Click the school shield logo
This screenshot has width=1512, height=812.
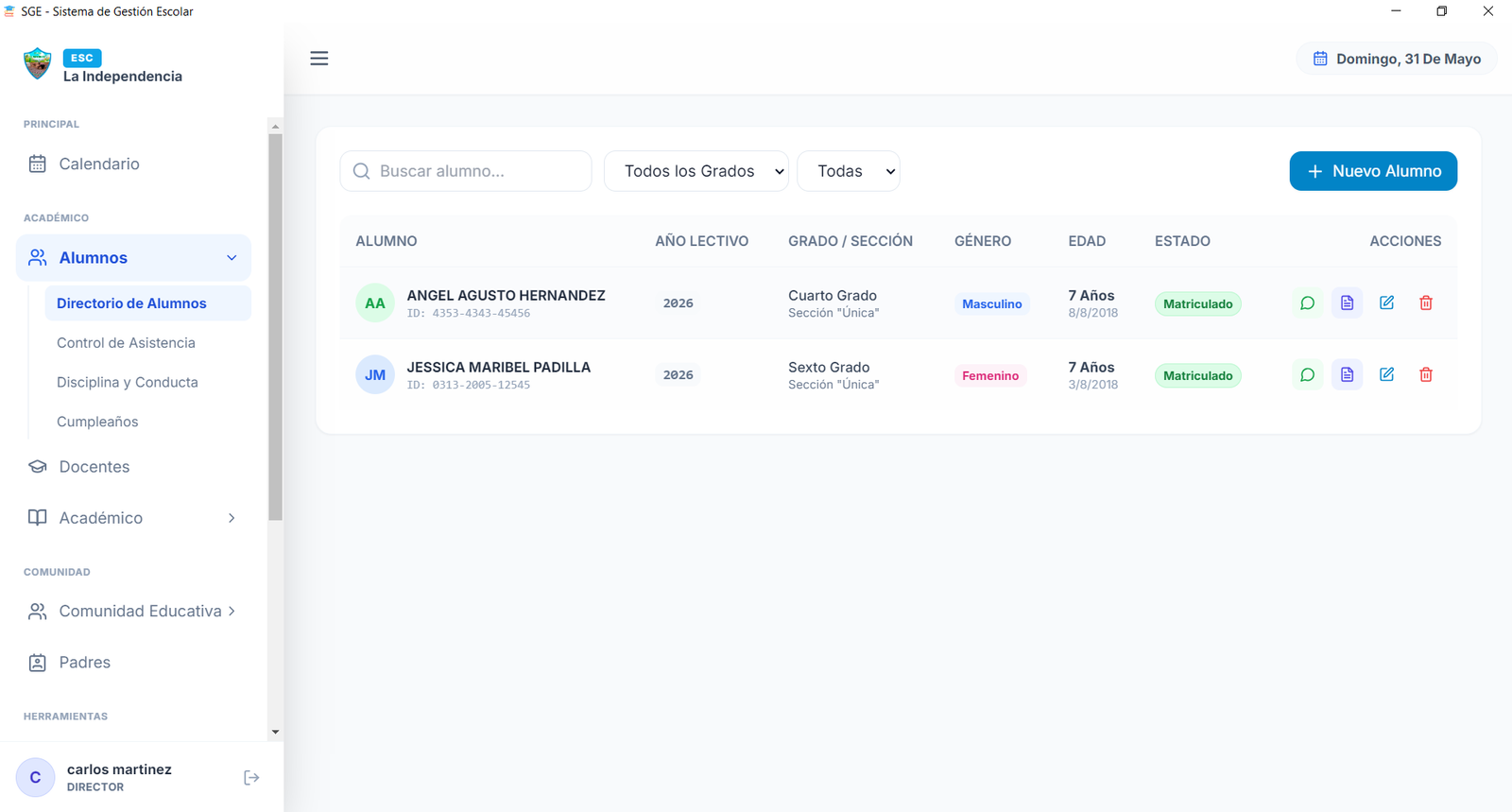pyautogui.click(x=38, y=64)
